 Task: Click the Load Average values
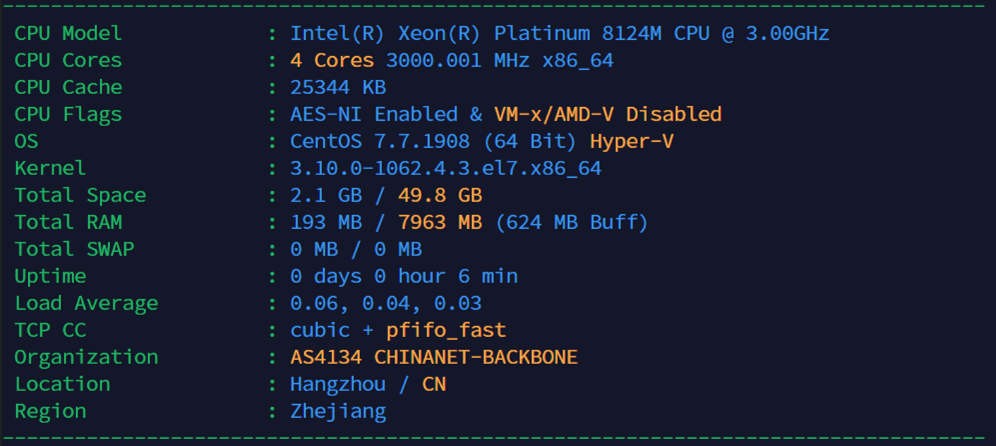(x=386, y=303)
